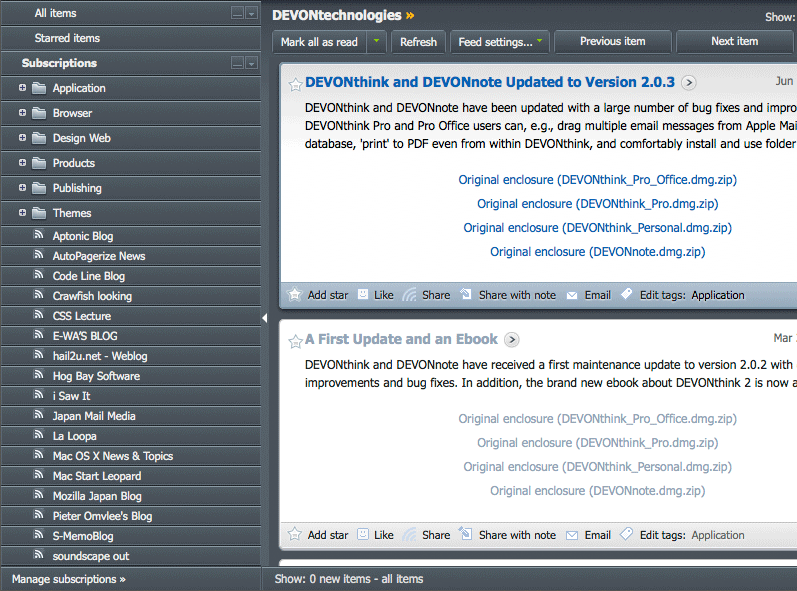Download DEVONthink_Pro_Office.dmg.zip in first article
This screenshot has width=797, height=591.
point(597,180)
